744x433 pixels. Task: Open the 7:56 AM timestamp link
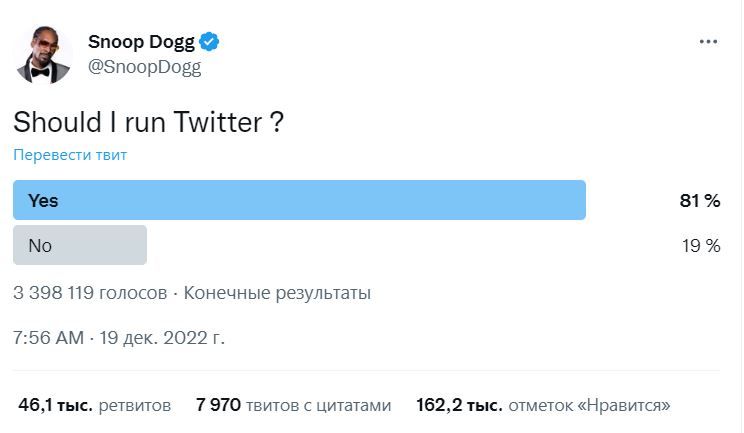point(48,338)
